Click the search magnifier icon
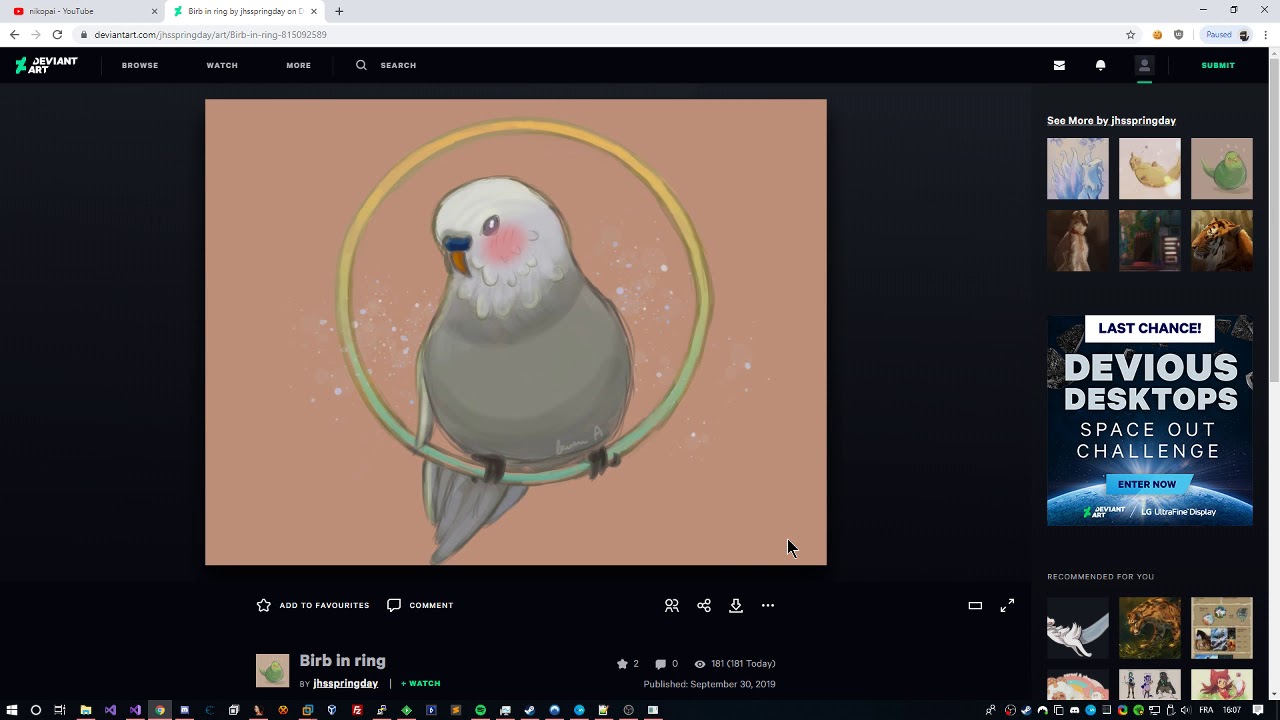The width and height of the screenshot is (1280, 720). (x=361, y=65)
